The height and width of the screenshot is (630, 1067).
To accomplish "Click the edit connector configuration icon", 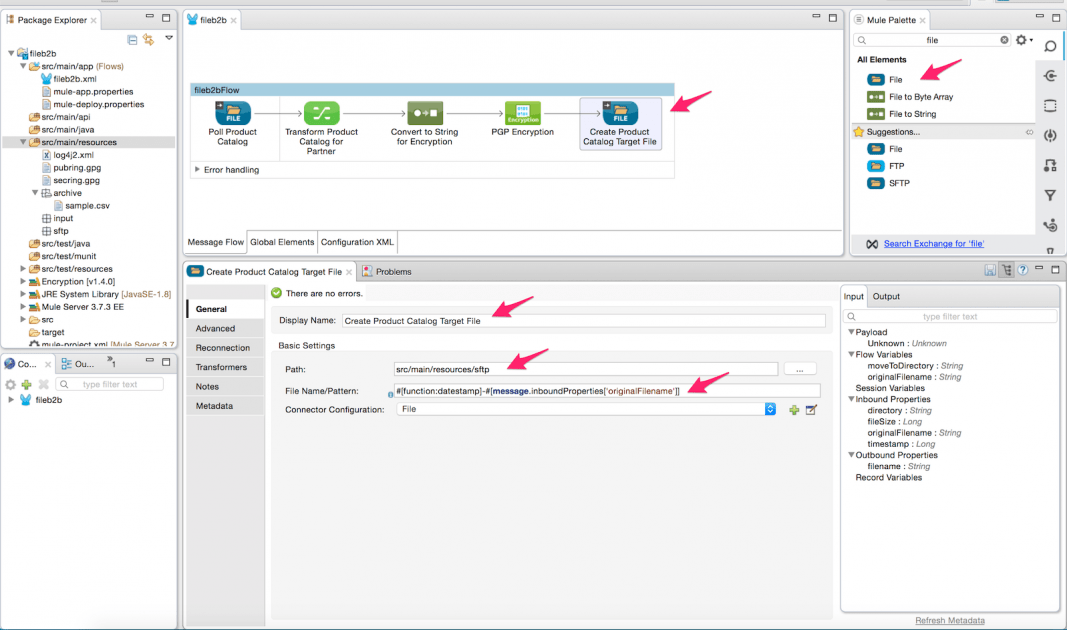I will click(x=813, y=409).
